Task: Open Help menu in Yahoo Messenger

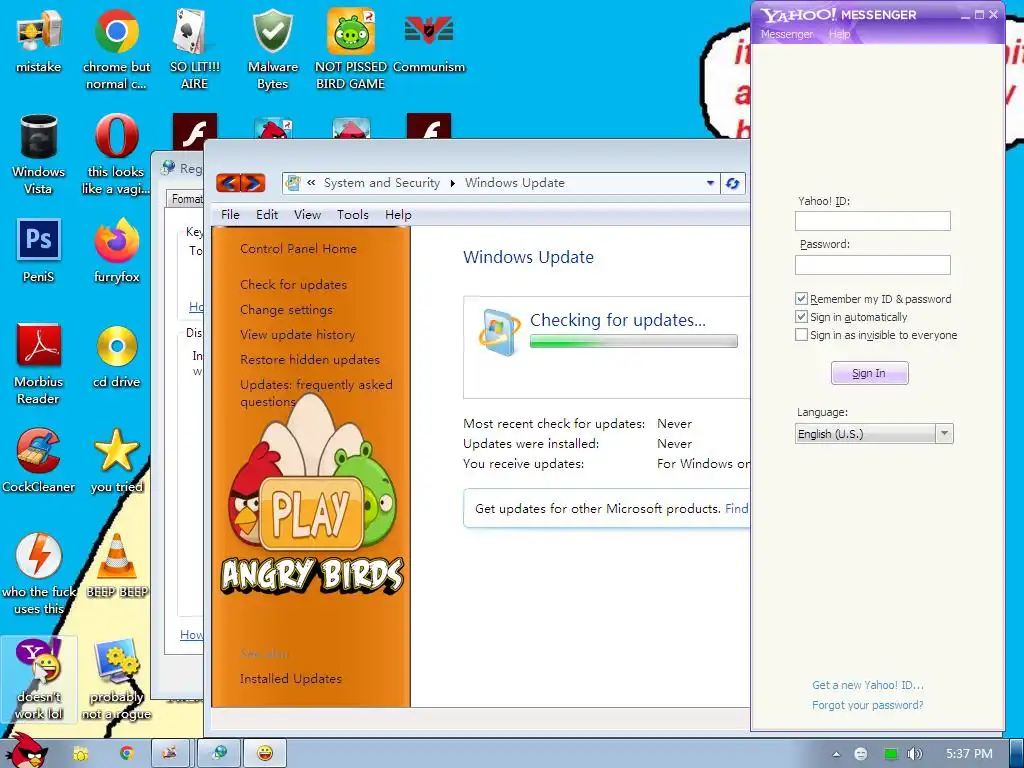Action: point(839,34)
